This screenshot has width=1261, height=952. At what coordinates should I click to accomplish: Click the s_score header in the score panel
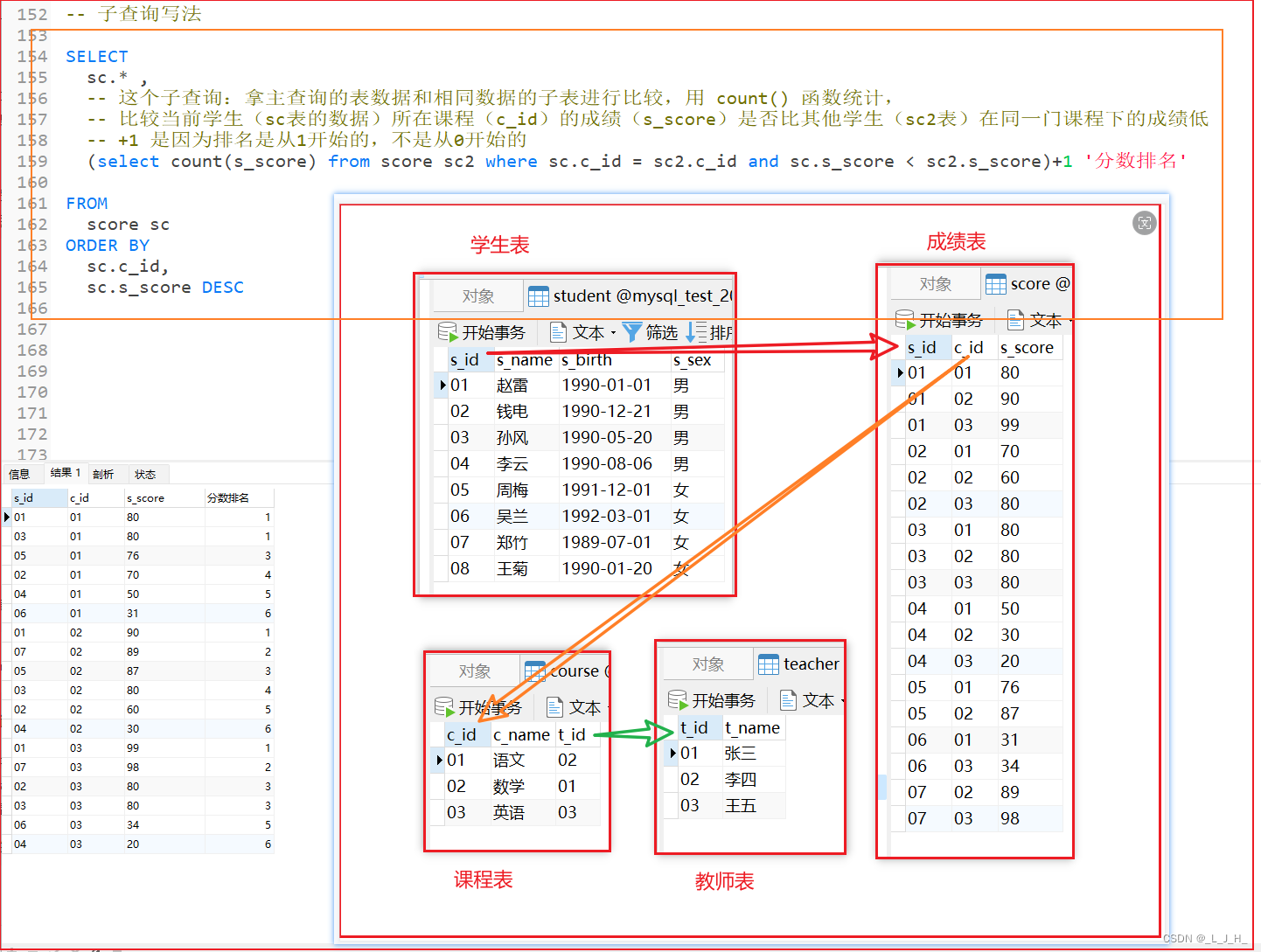[1030, 348]
